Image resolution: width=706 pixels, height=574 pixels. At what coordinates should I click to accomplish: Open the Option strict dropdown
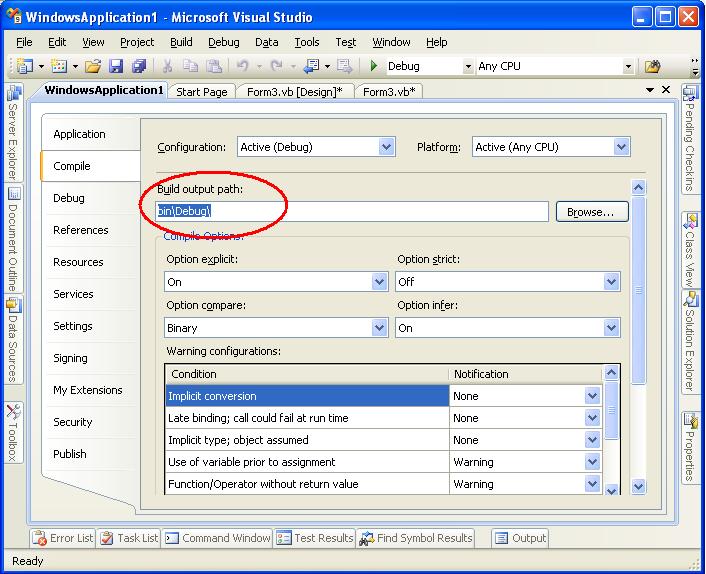click(611, 282)
